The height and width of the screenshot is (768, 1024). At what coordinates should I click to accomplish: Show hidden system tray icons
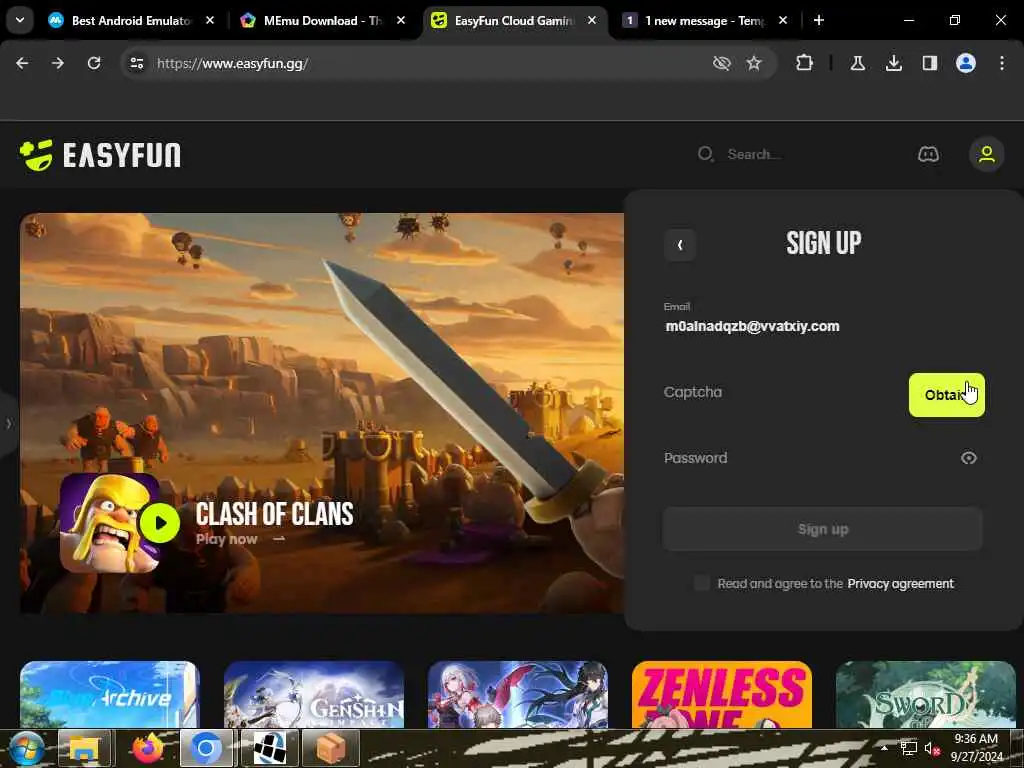tap(884, 748)
